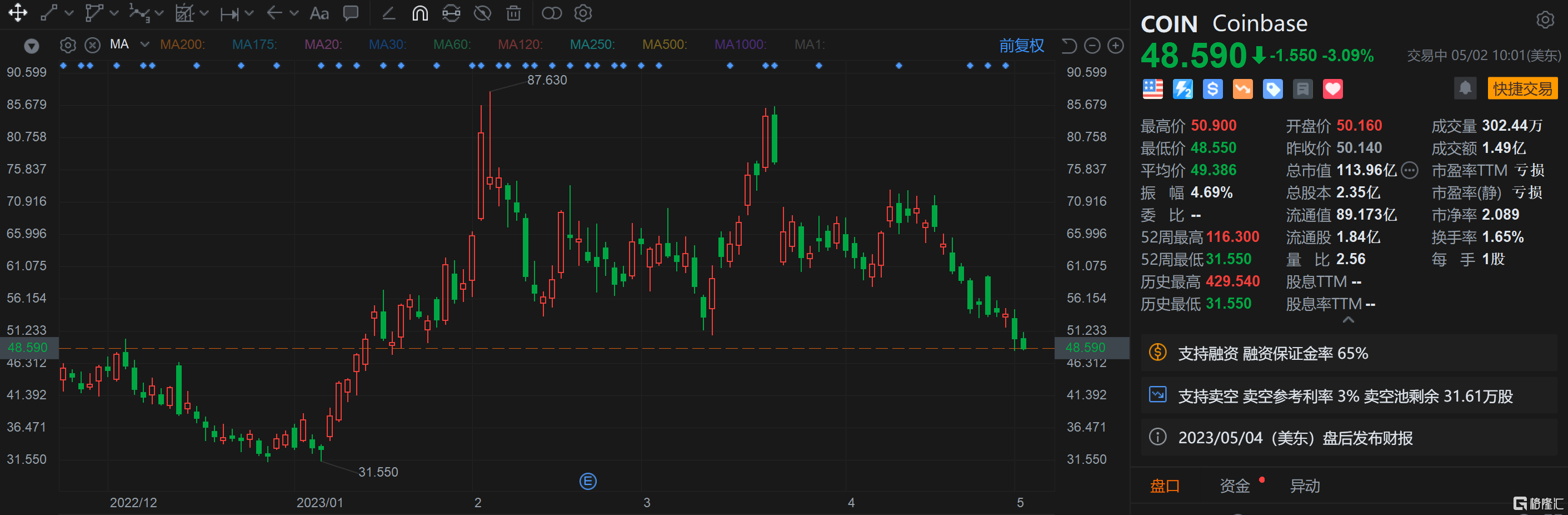The height and width of the screenshot is (515, 1568).
Task: Click the blue dollar sign margin icon
Action: pyautogui.click(x=1212, y=89)
